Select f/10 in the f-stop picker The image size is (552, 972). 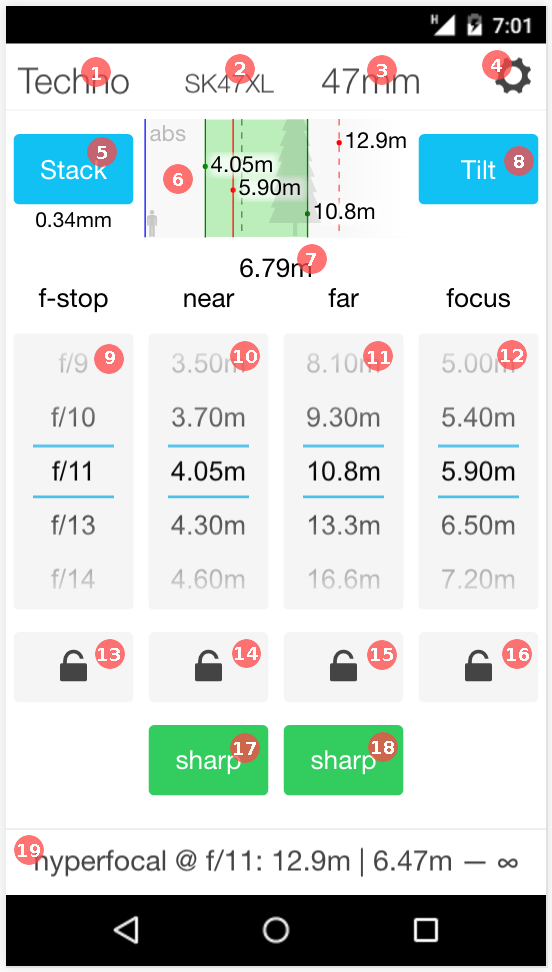73,418
